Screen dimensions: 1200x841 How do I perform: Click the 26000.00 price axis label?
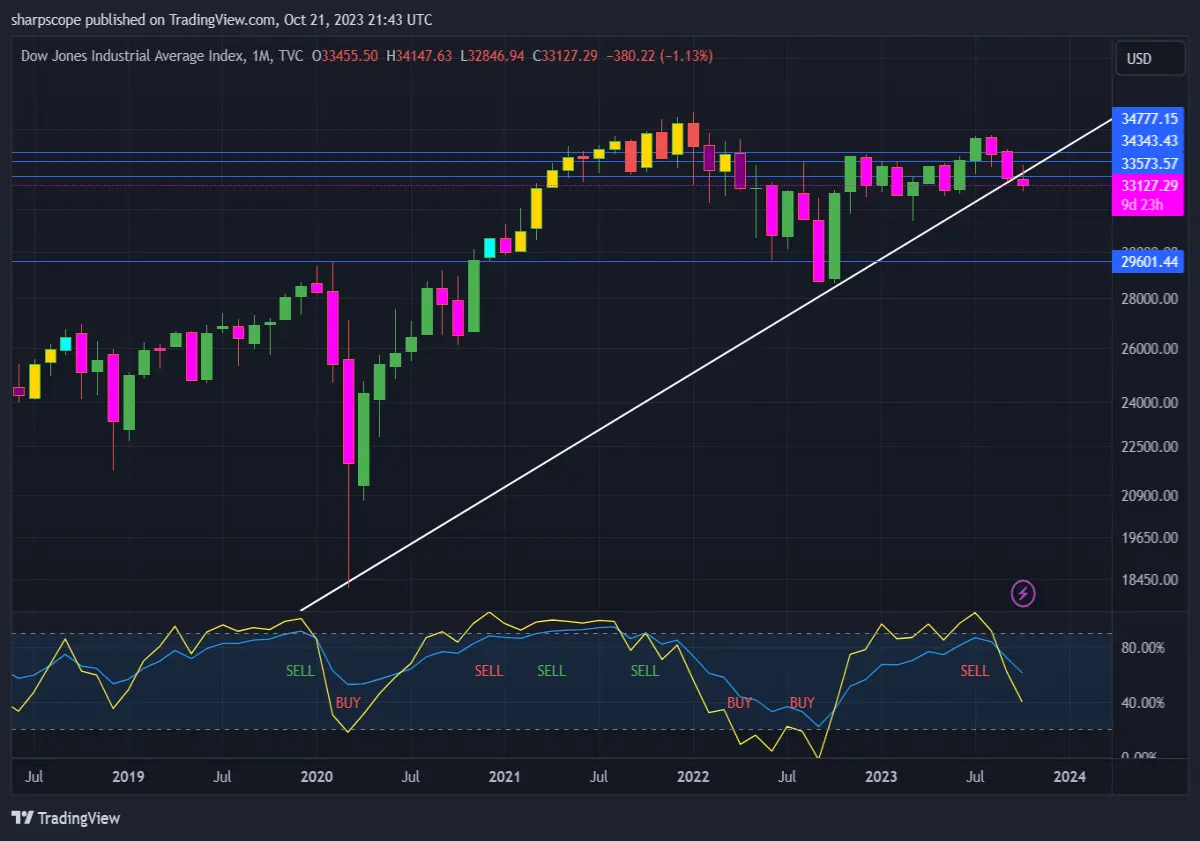[x=1148, y=349]
